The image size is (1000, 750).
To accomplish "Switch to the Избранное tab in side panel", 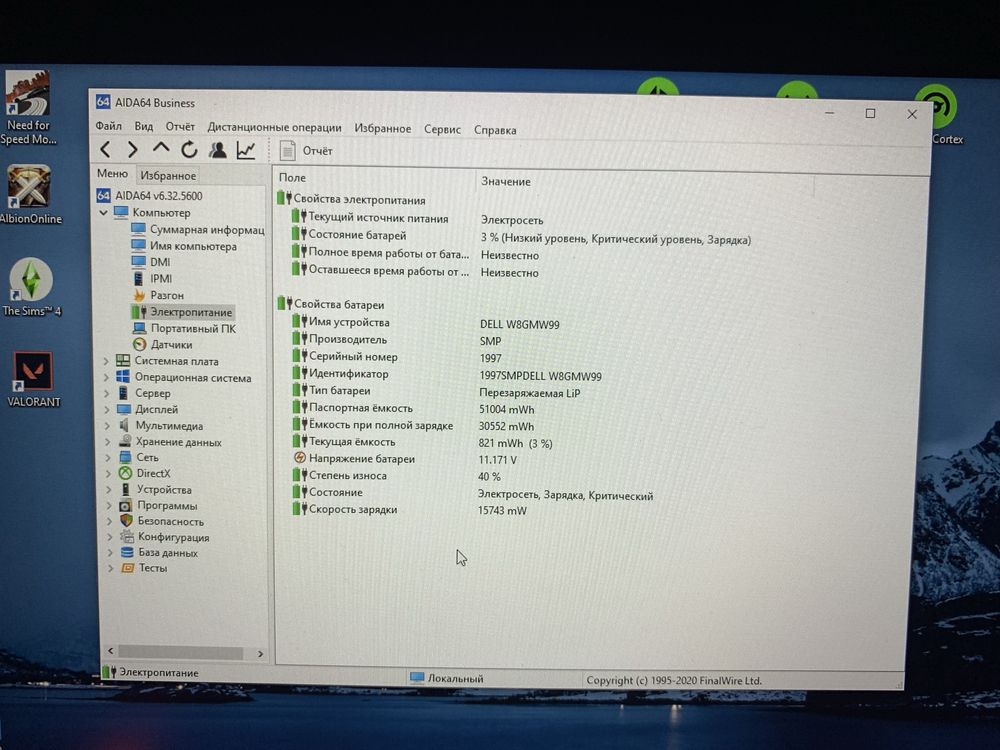I will [168, 175].
